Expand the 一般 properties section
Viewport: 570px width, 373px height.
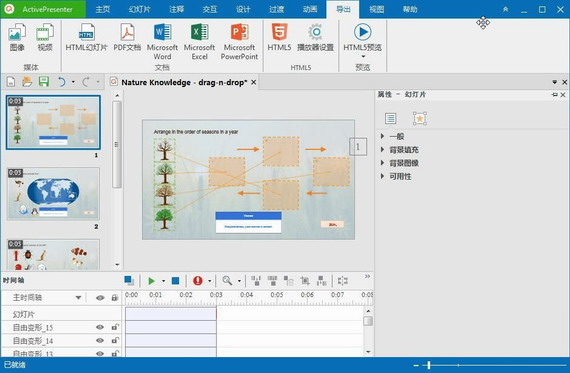382,136
